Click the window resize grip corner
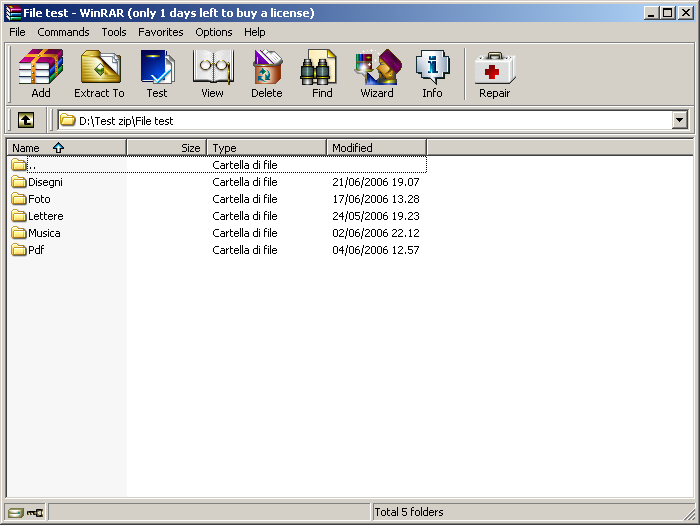This screenshot has height=525, width=700. click(x=689, y=515)
